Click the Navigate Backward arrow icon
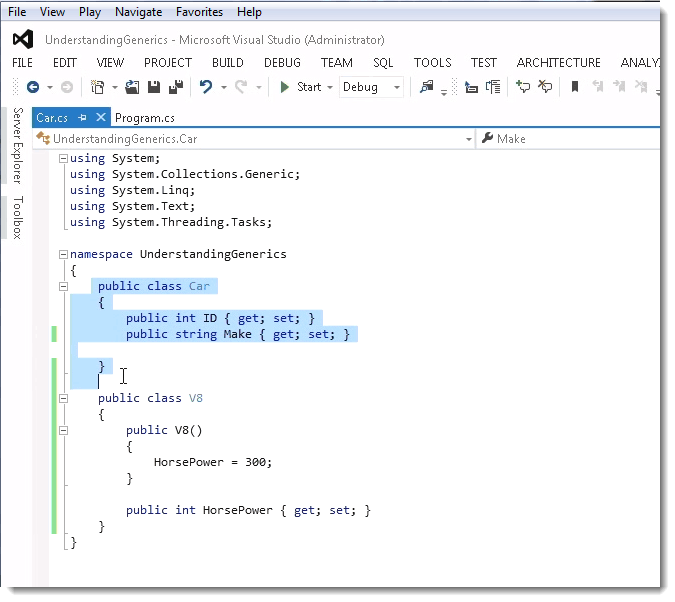This screenshot has width=675, height=602. coord(33,87)
